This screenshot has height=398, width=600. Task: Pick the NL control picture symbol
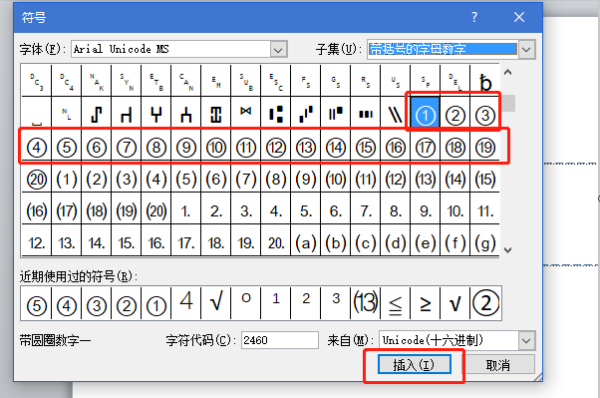pos(67,113)
